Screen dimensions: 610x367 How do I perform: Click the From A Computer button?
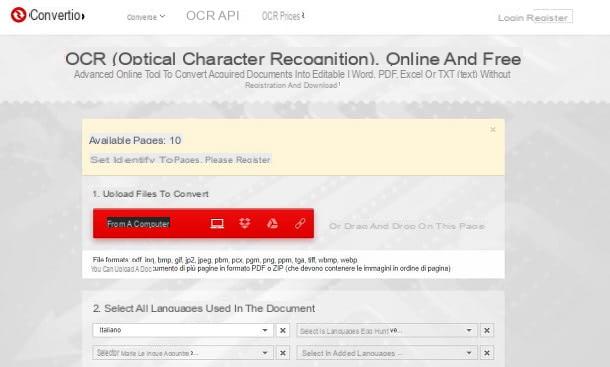pos(203,223)
